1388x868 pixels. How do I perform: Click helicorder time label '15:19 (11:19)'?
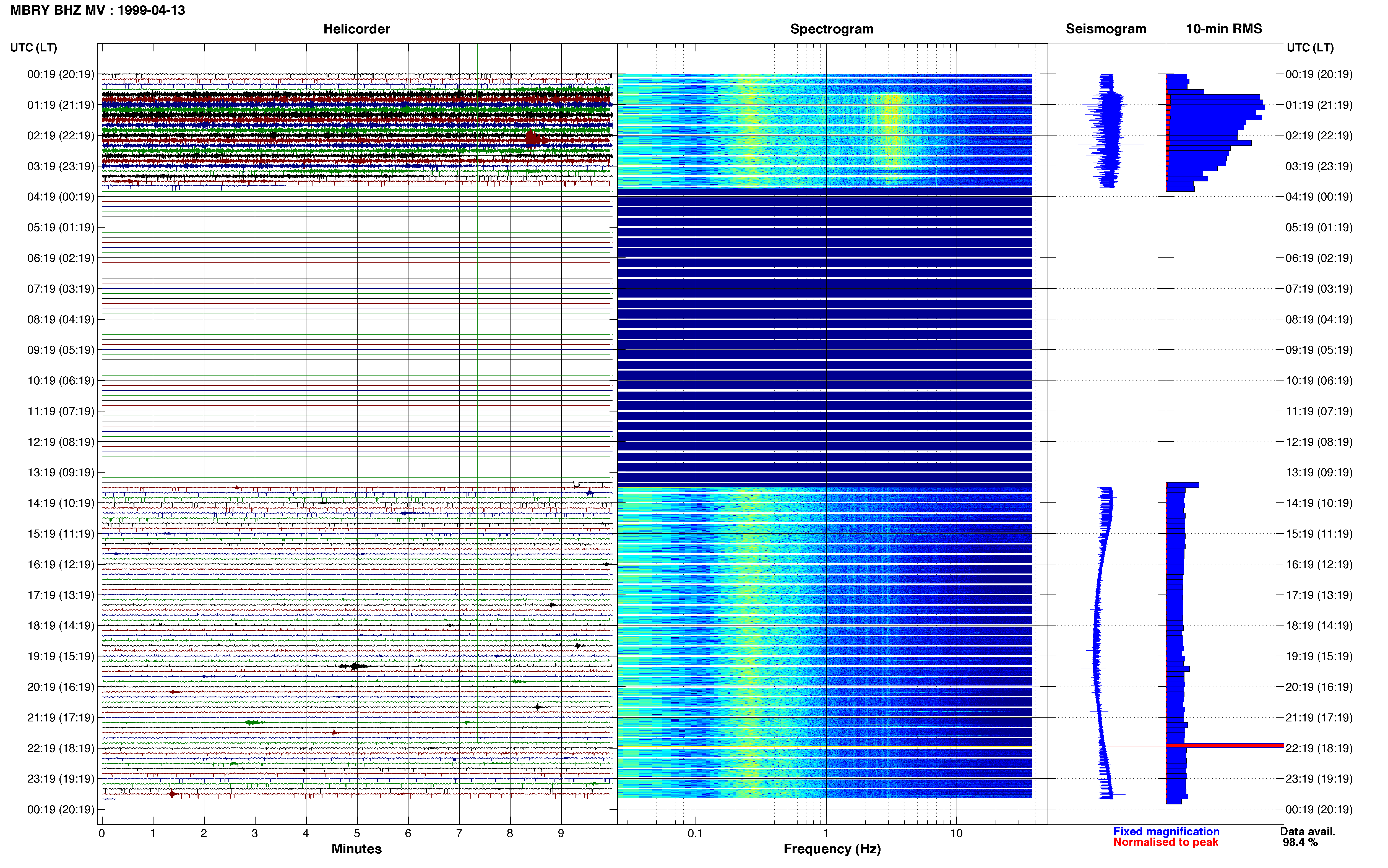(60, 534)
